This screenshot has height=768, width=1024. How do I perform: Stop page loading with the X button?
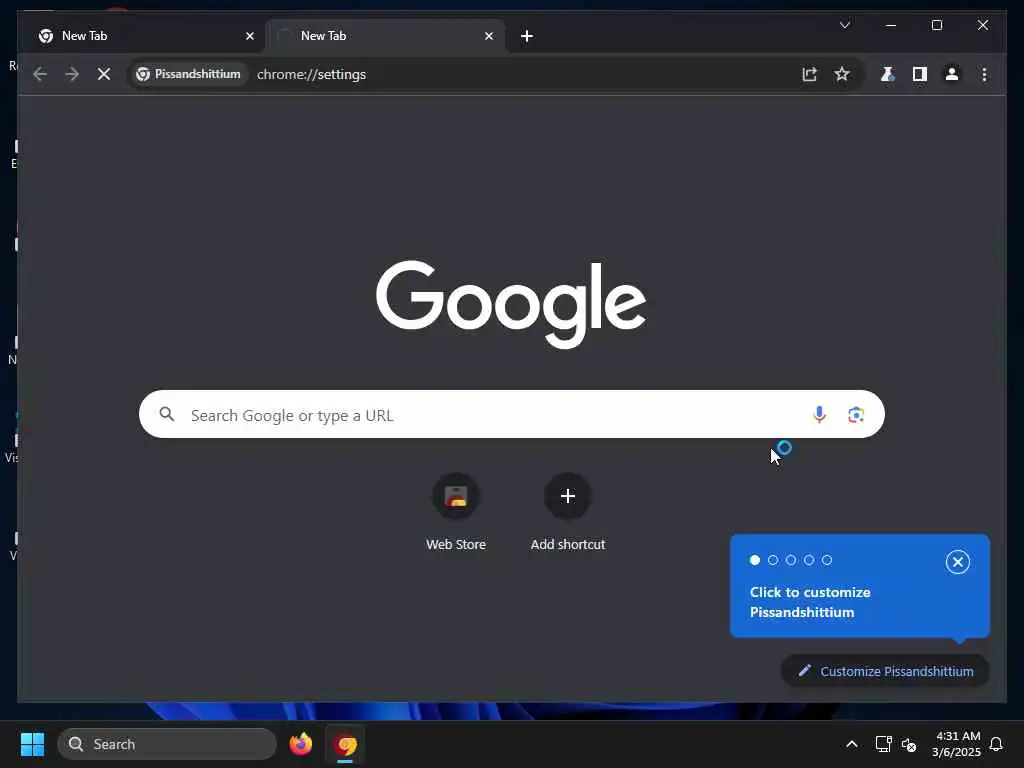[104, 74]
